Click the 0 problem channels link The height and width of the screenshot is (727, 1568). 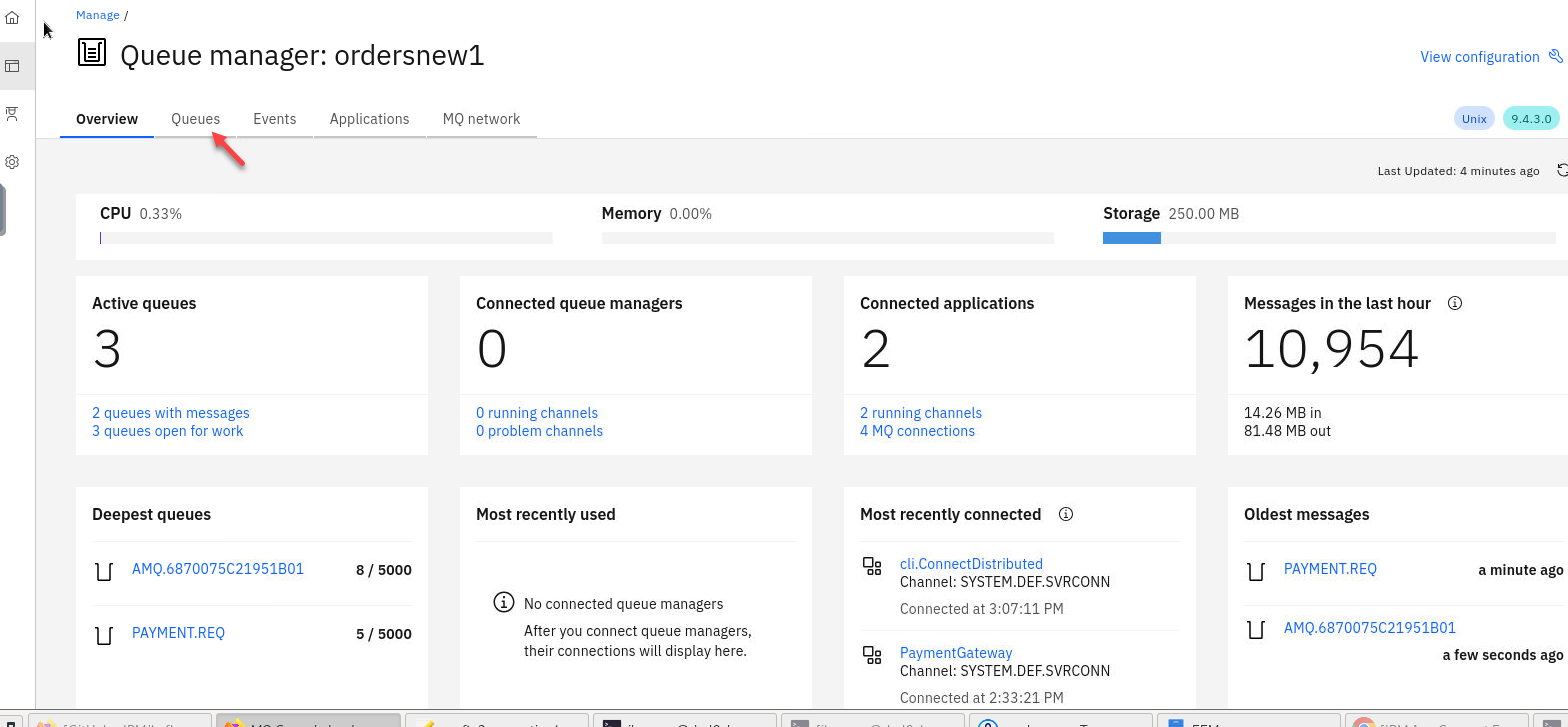point(539,431)
